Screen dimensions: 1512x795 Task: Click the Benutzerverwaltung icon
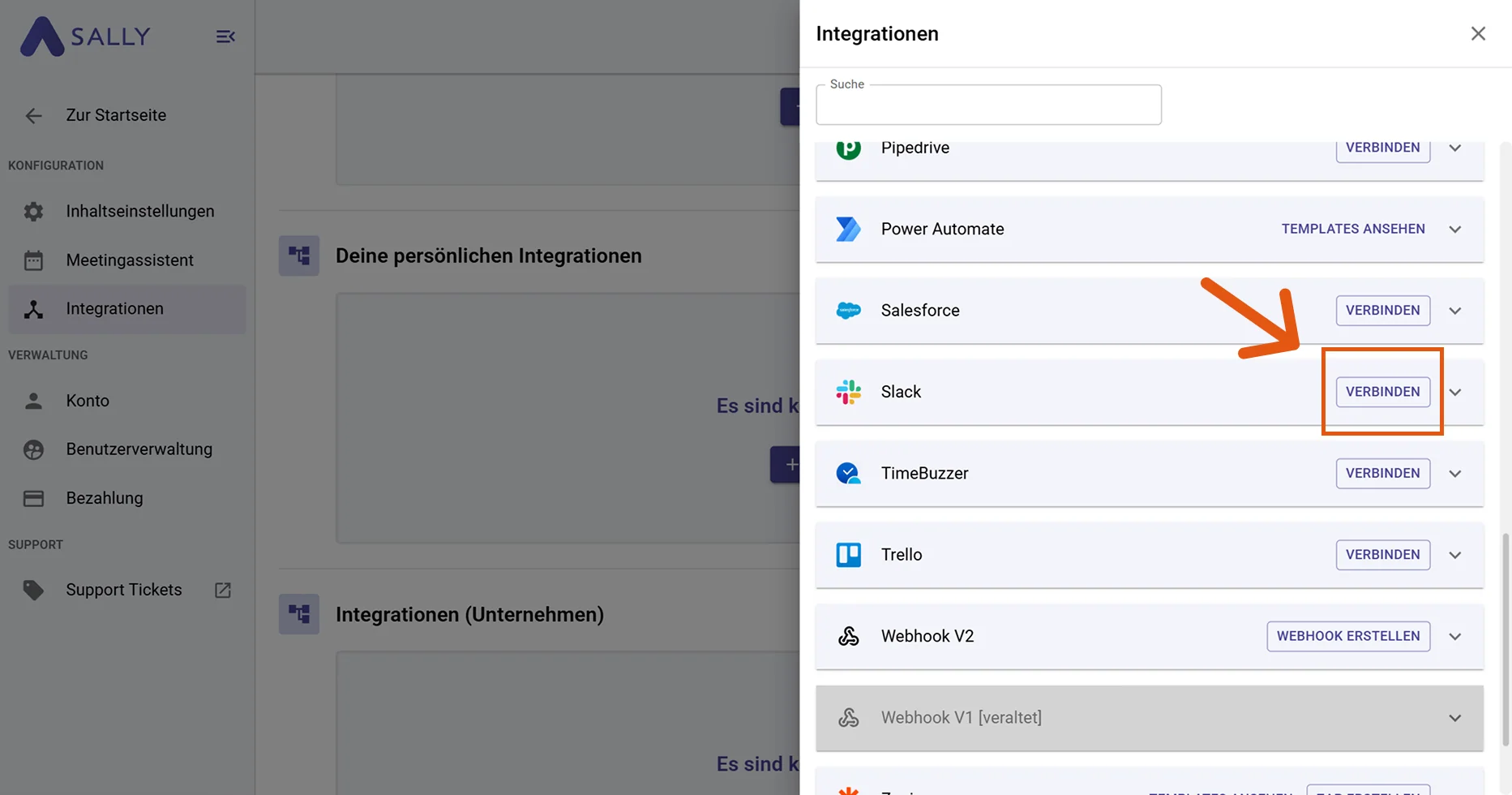(x=33, y=449)
